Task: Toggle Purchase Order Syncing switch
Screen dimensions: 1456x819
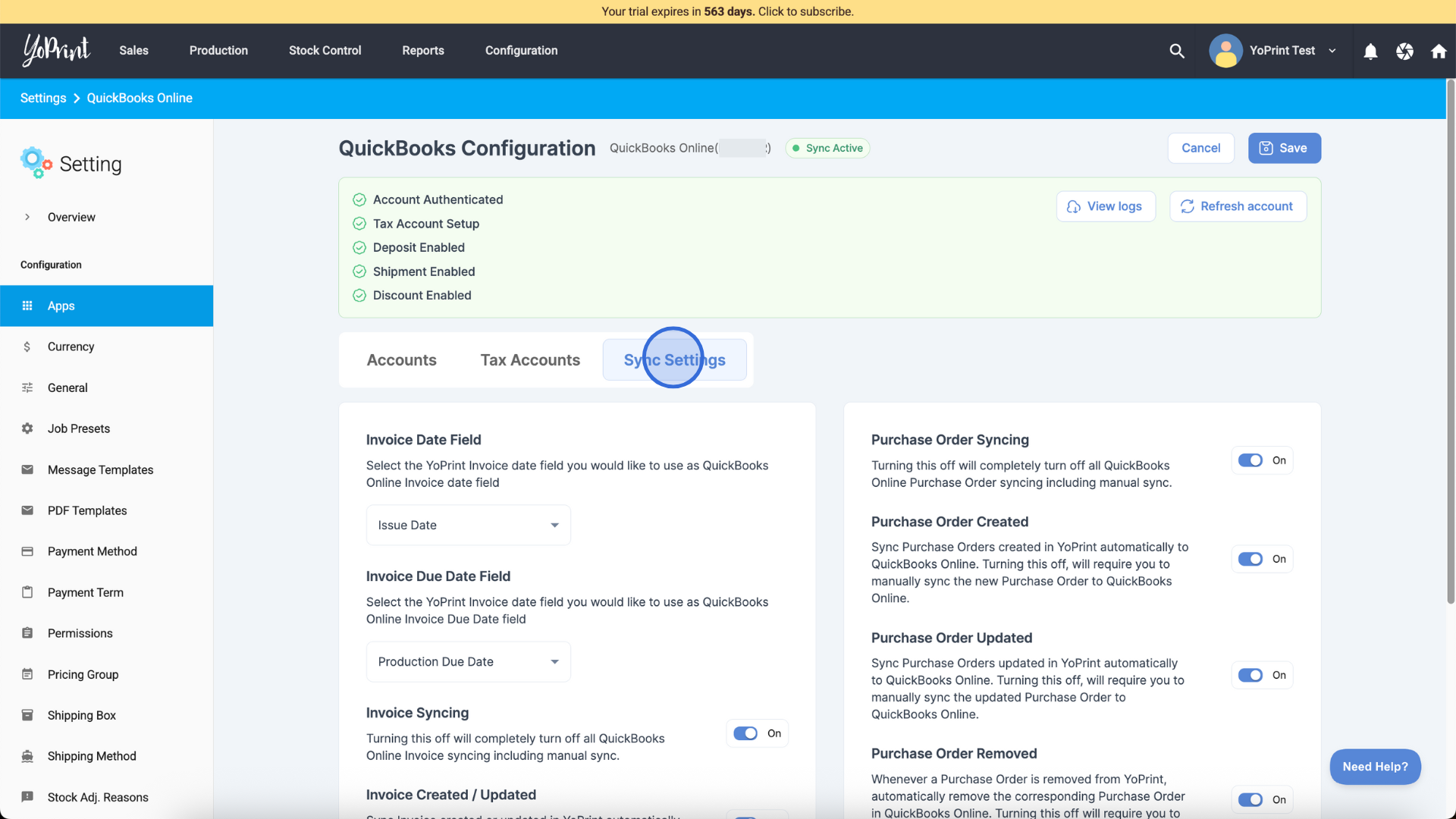Action: 1250,460
